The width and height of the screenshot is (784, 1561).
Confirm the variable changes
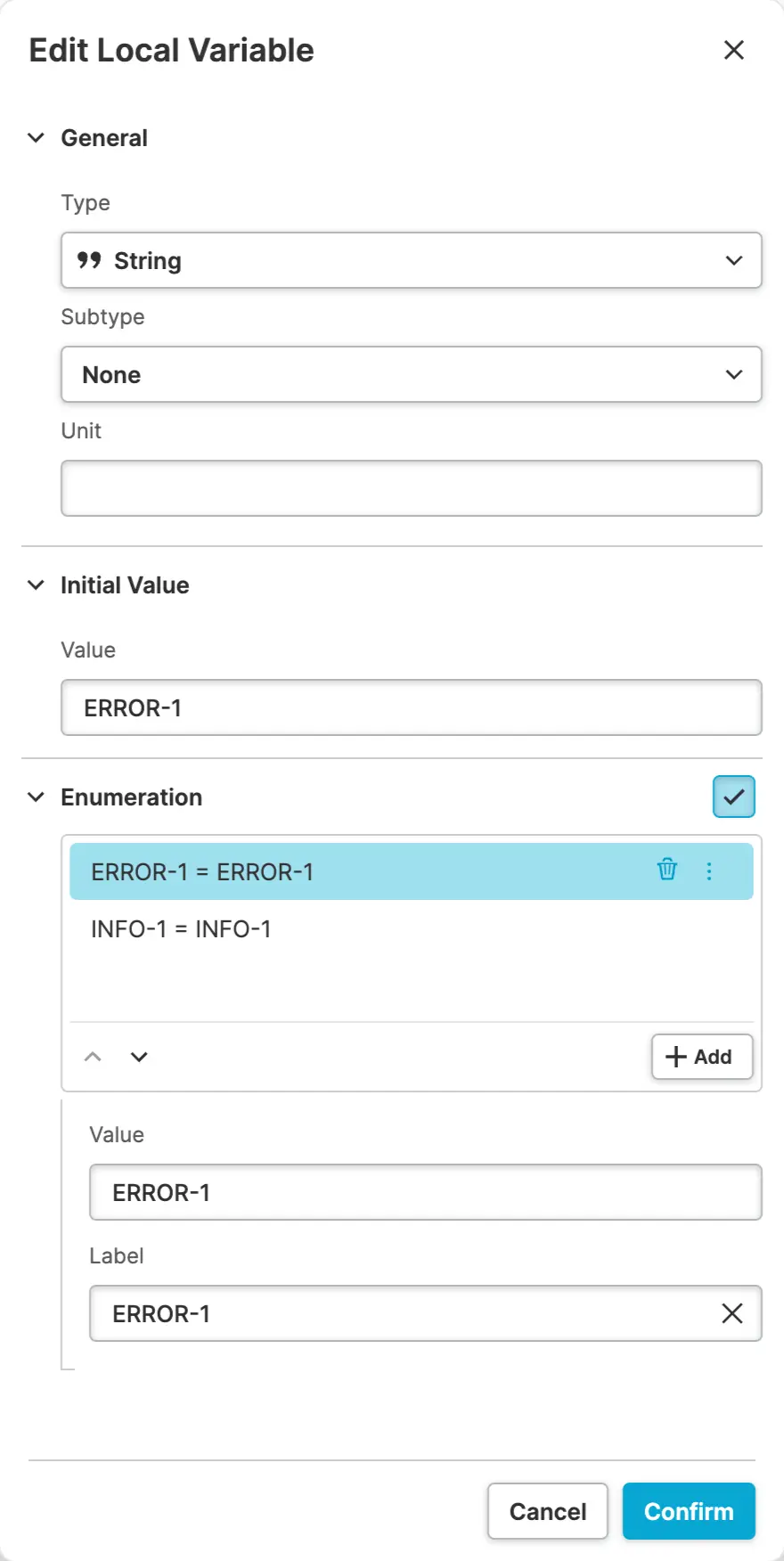[x=689, y=1511]
